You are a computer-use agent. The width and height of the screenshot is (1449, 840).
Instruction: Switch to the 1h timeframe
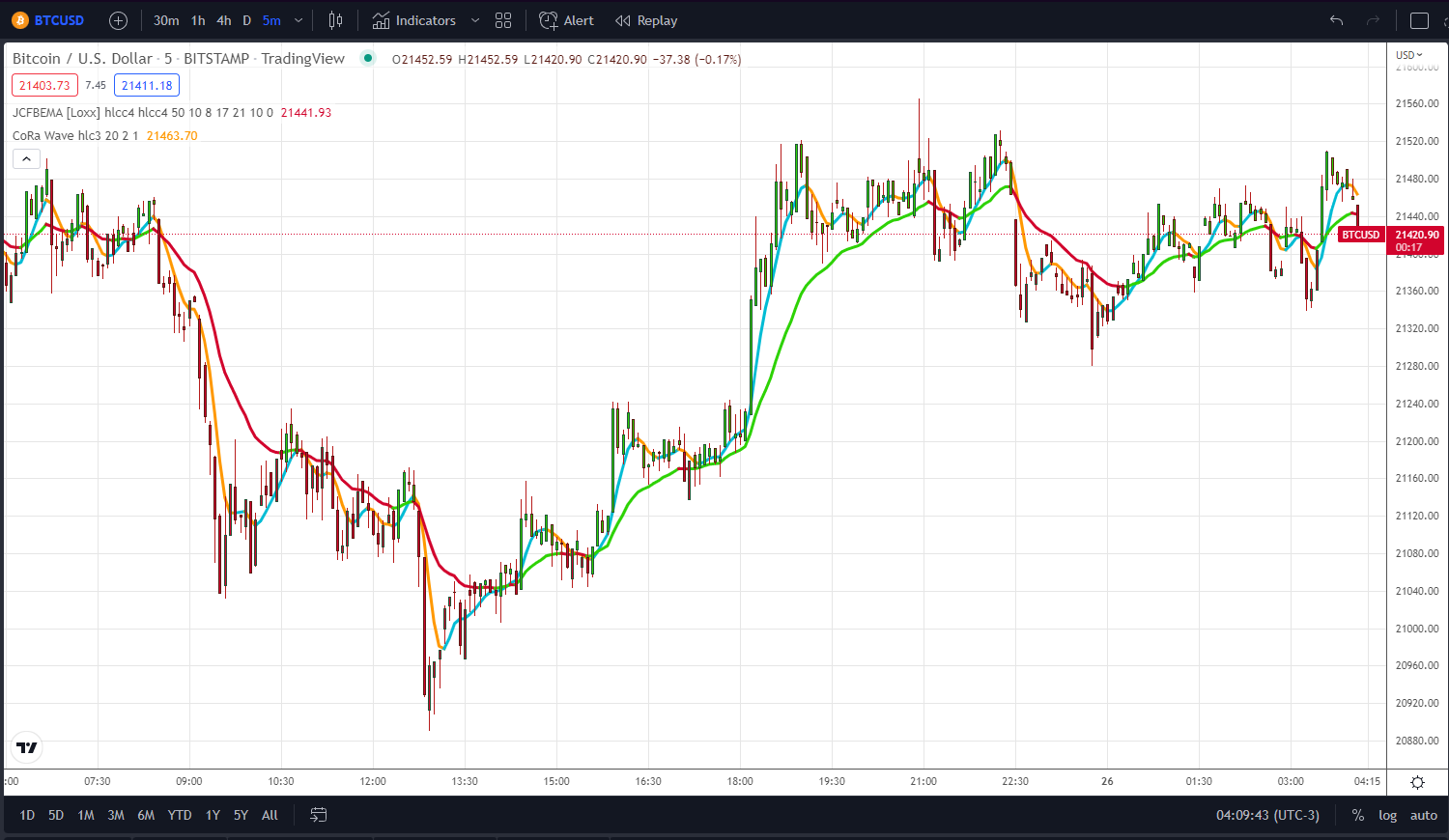198,20
